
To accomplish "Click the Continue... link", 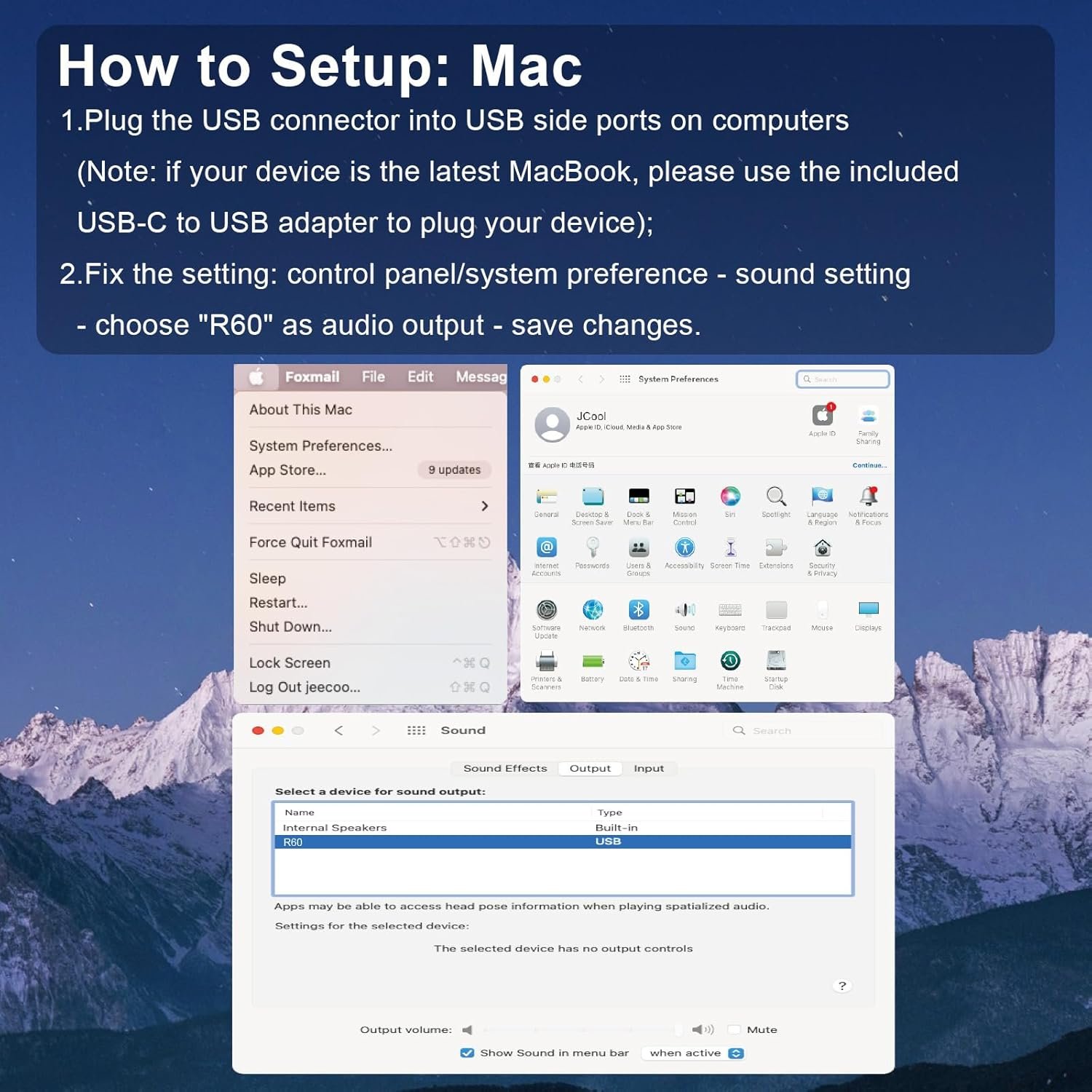I will coord(869,465).
